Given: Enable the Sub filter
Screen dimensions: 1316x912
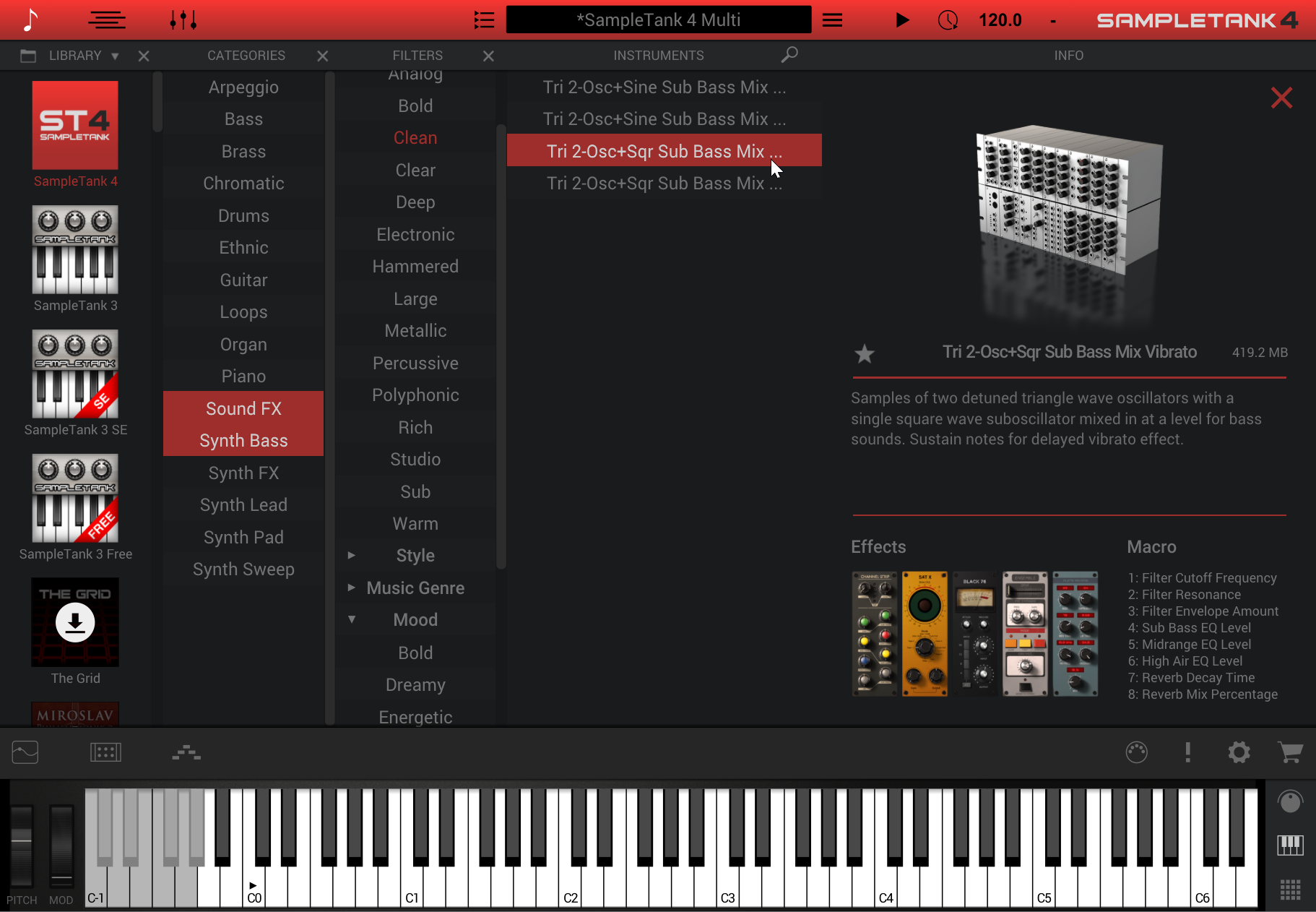Looking at the screenshot, I should pyautogui.click(x=415, y=492).
